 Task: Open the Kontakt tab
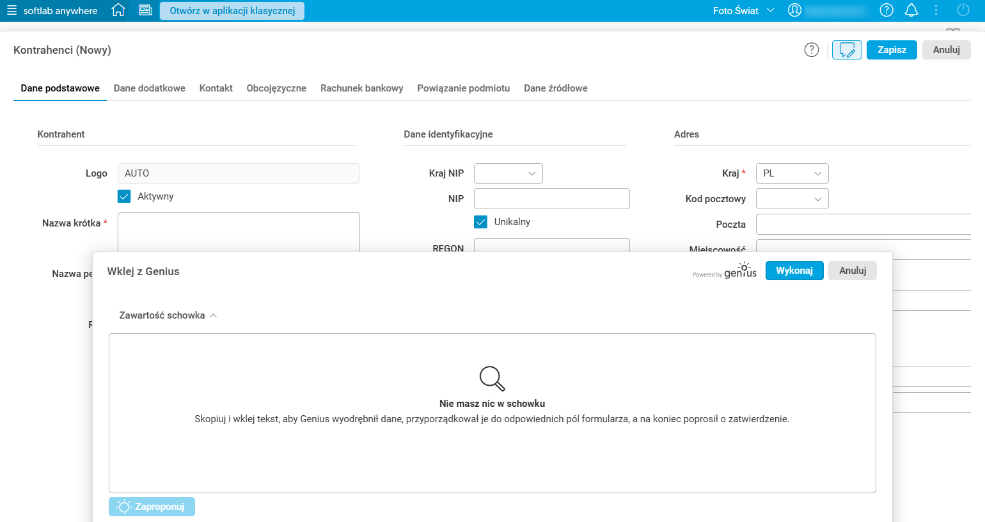click(x=216, y=88)
